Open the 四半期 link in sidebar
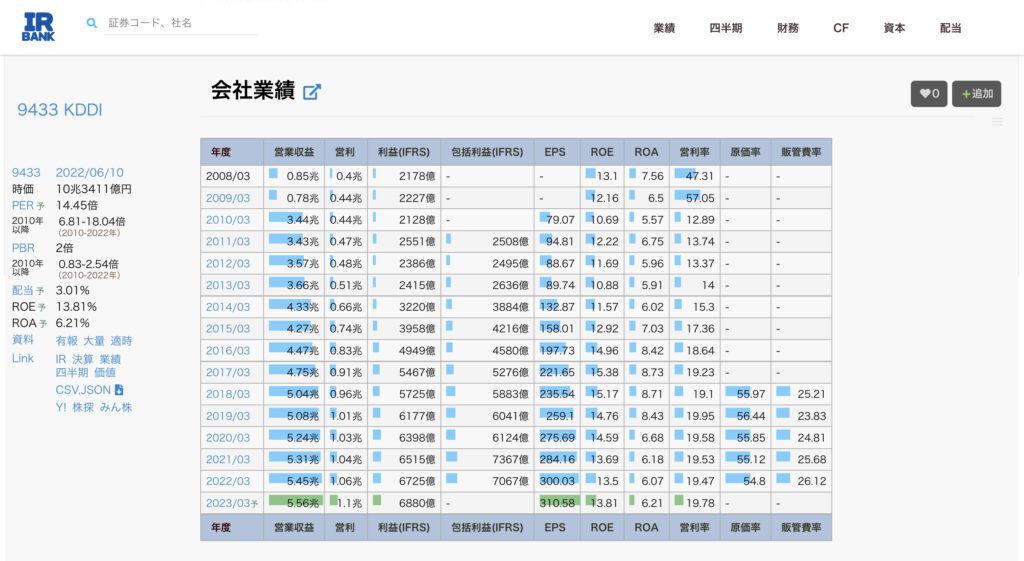Screen dimensions: 1024x561 [x=72, y=372]
